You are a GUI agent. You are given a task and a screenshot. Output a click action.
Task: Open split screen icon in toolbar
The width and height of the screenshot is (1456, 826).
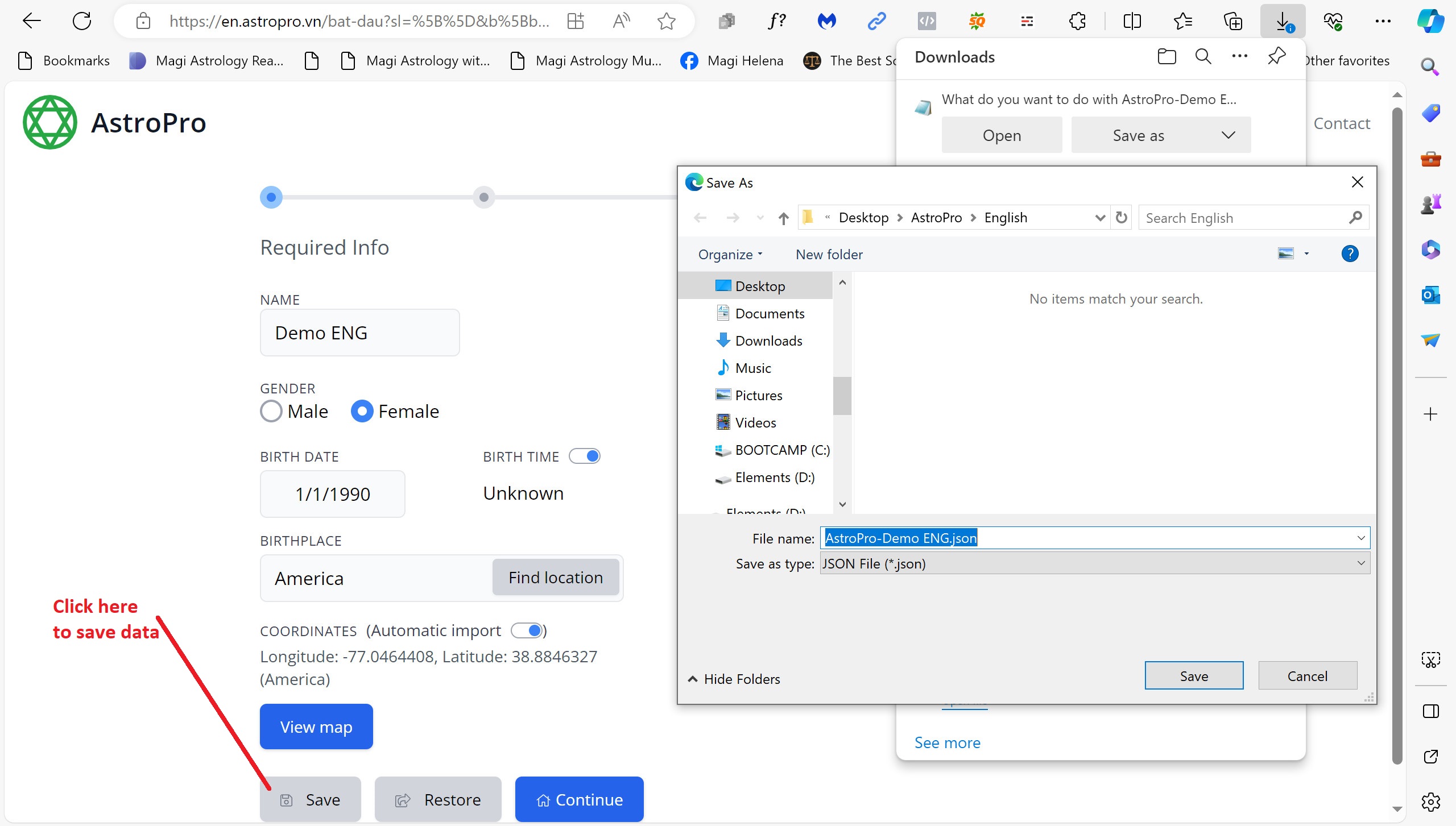point(1132,22)
